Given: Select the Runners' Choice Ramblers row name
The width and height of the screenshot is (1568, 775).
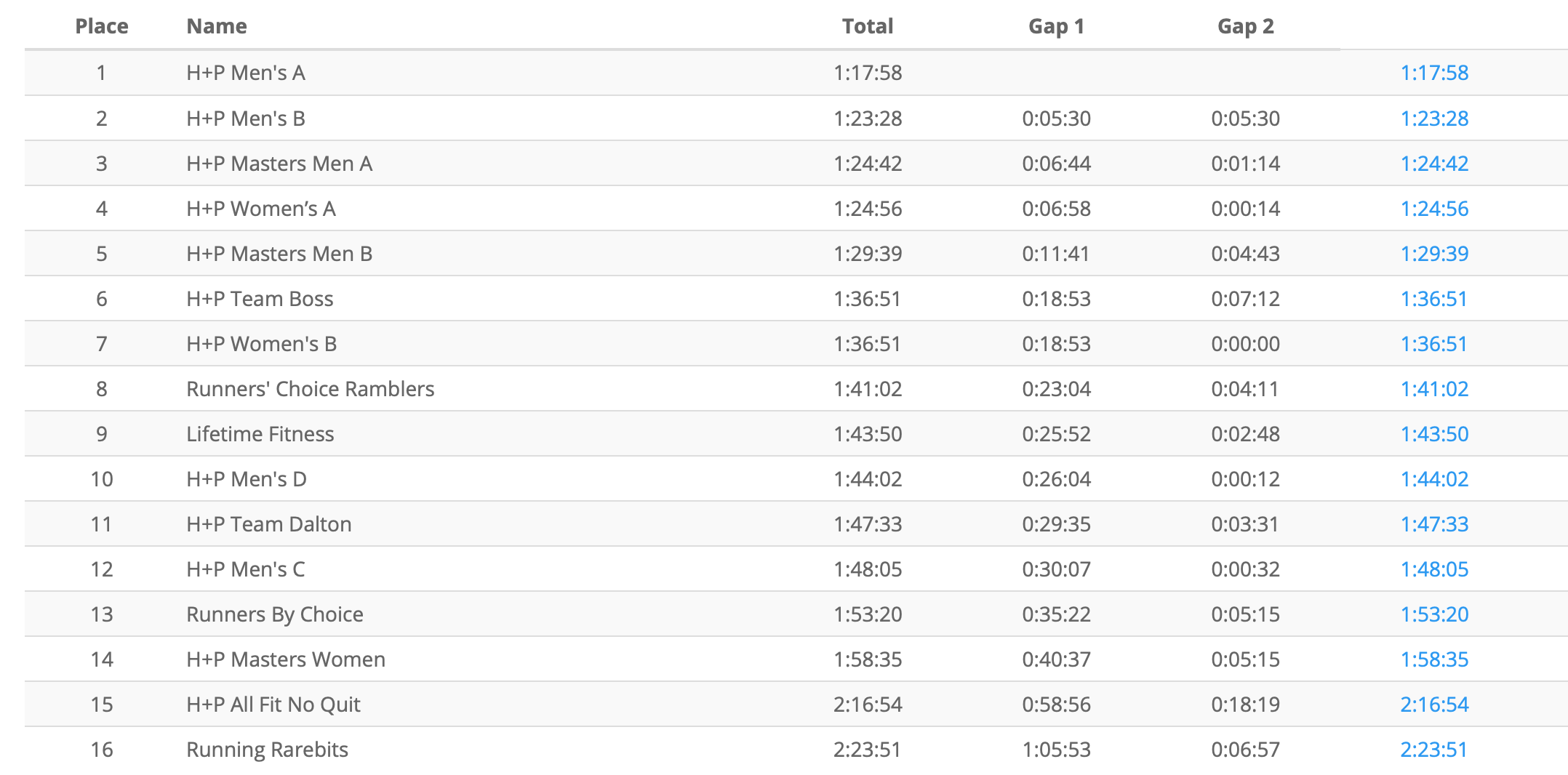Looking at the screenshot, I should coord(310,389).
